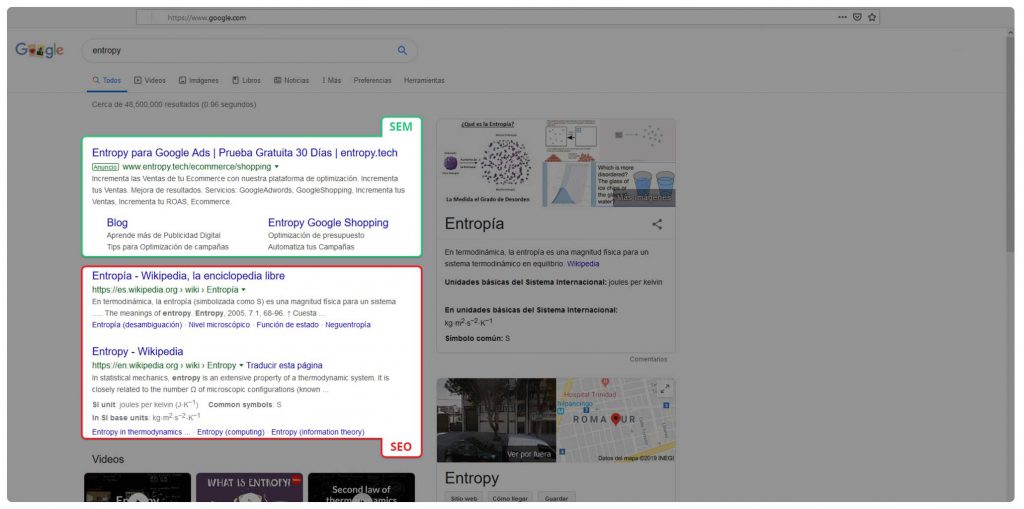Click Comentarios below the knowledge panel
Viewport: 1024px width, 509px height.
coord(648,359)
